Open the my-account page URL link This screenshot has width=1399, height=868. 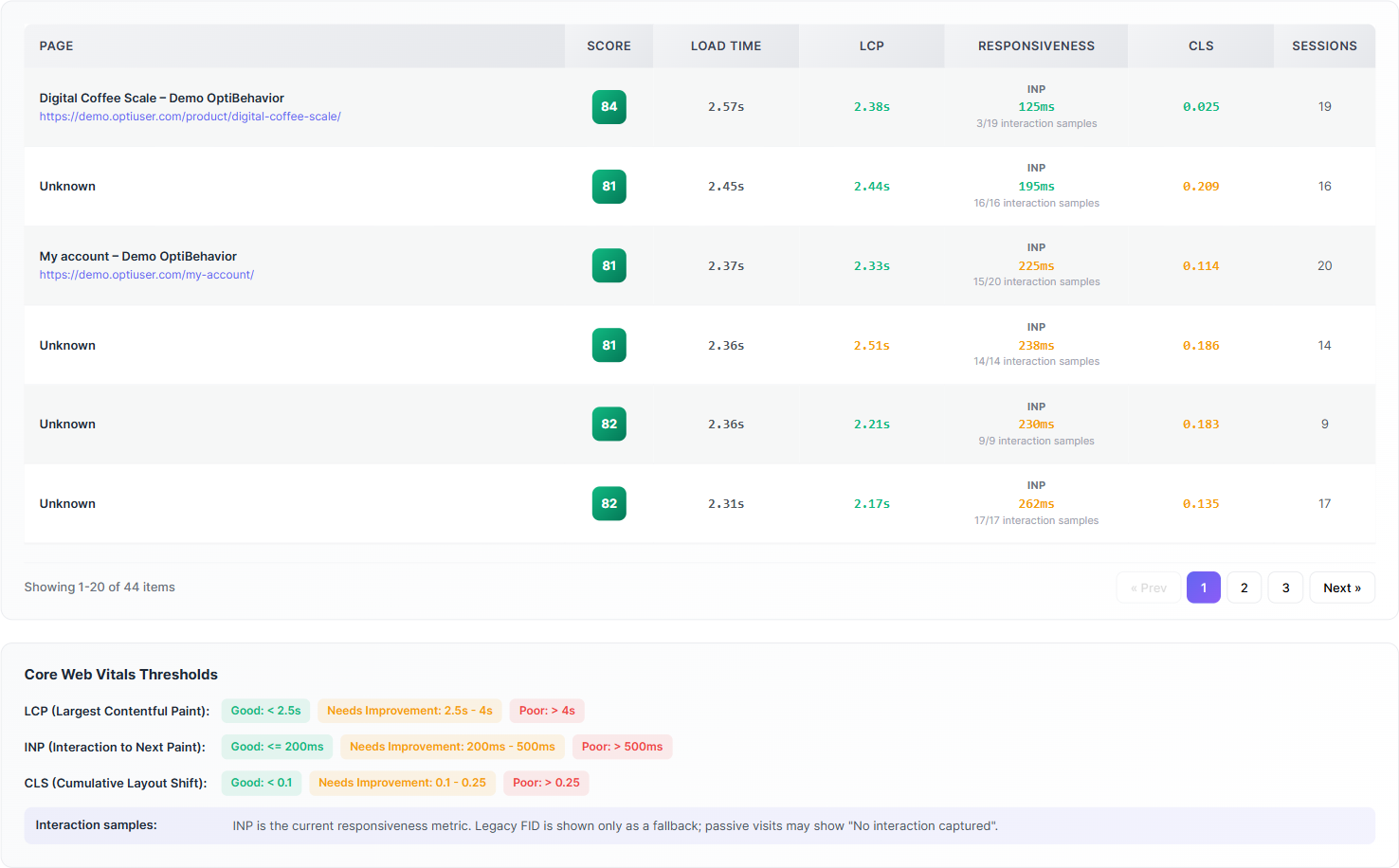click(146, 275)
